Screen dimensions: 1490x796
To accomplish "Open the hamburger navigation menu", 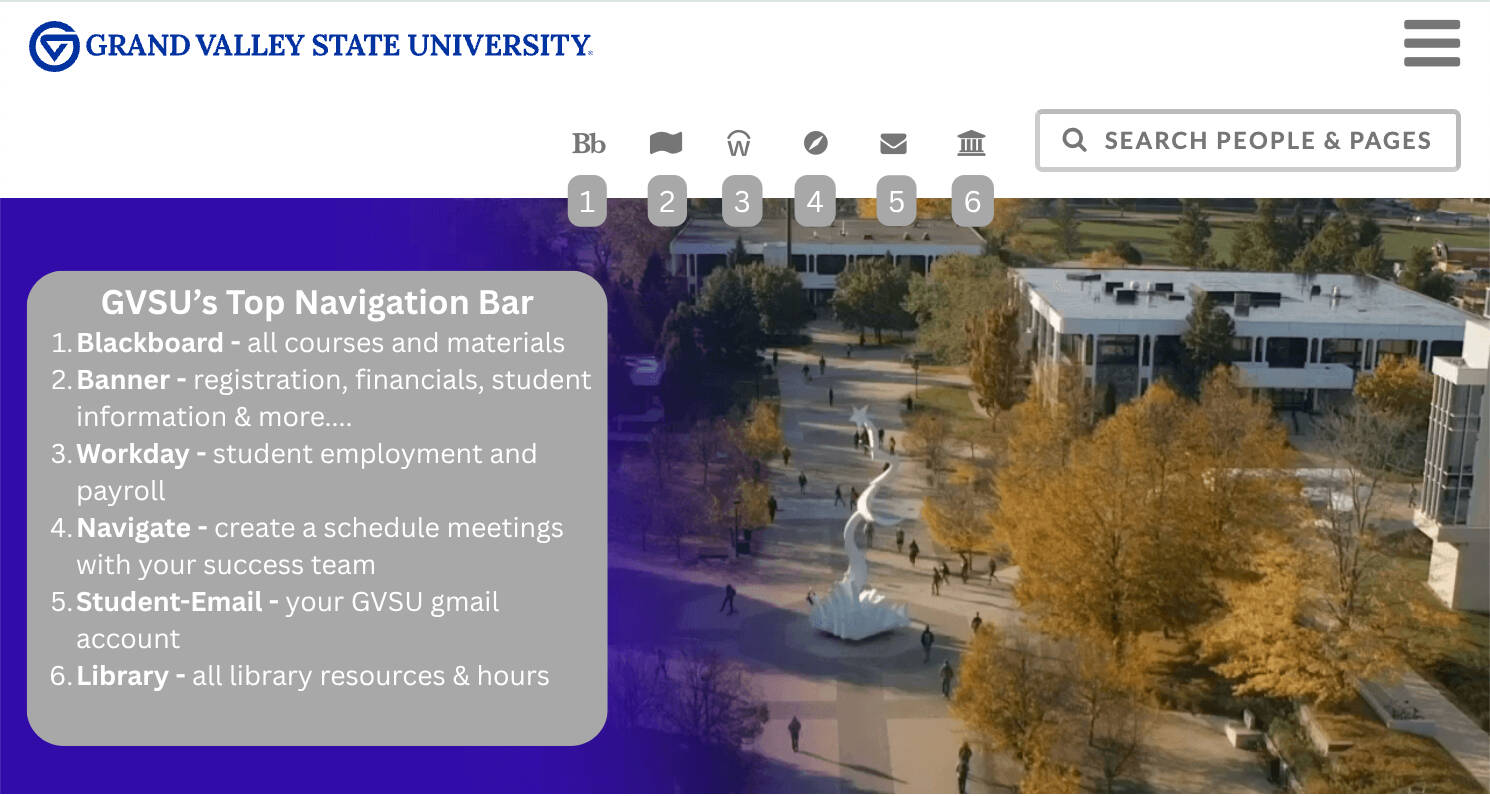I will [x=1432, y=44].
